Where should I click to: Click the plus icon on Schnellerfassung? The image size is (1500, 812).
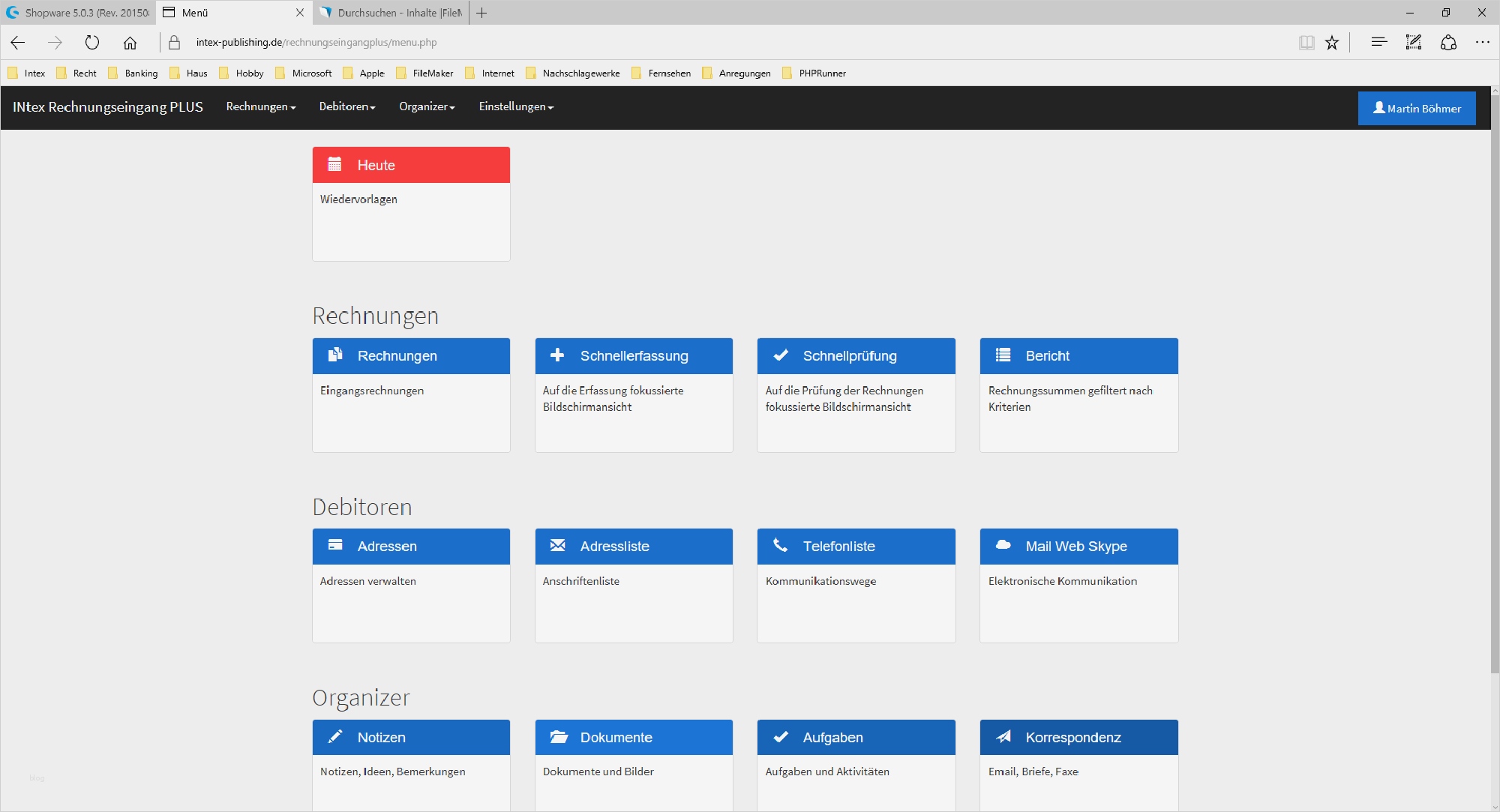(x=557, y=355)
